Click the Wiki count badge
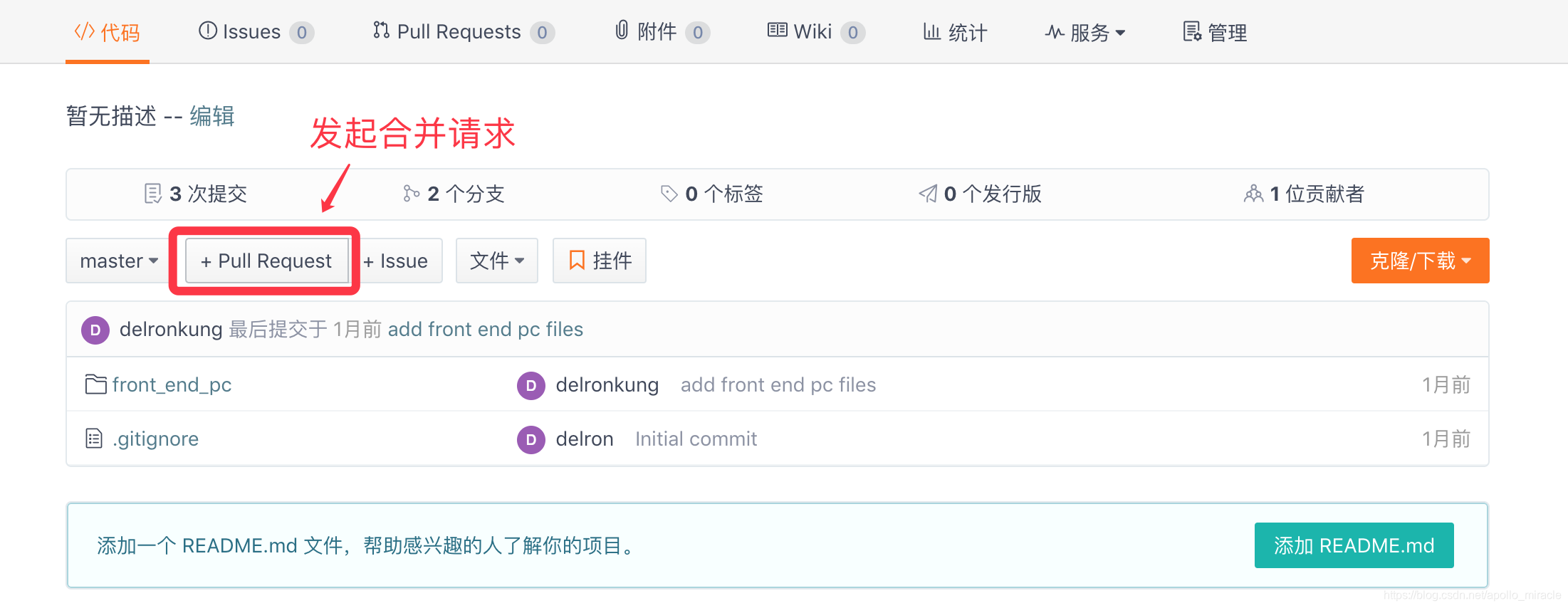Image resolution: width=1568 pixels, height=608 pixels. point(853,33)
